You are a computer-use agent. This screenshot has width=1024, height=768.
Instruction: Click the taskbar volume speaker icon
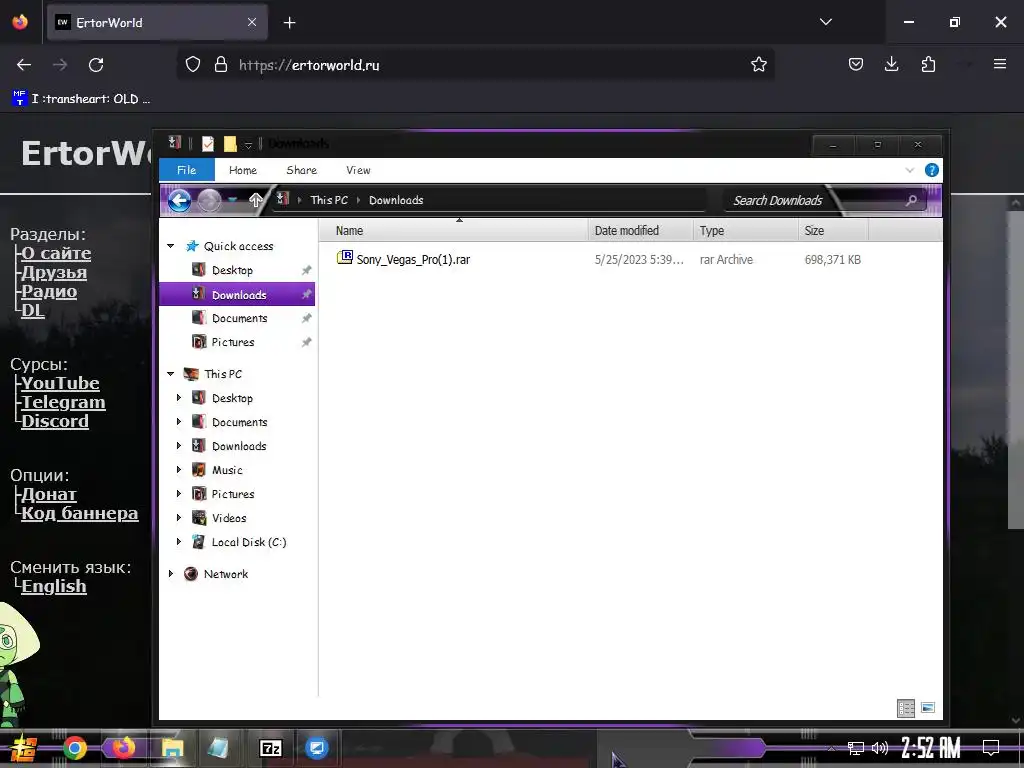(880, 748)
